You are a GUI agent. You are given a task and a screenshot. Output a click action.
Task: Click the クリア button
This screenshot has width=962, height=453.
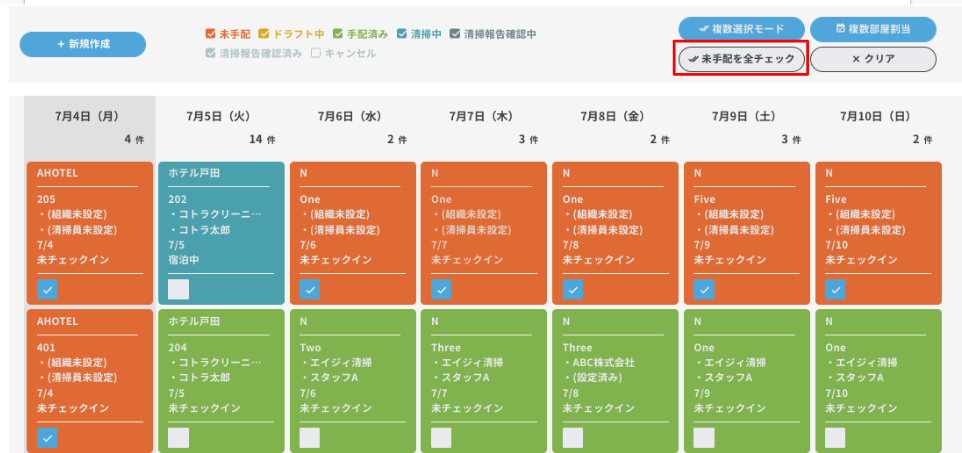(x=872, y=59)
